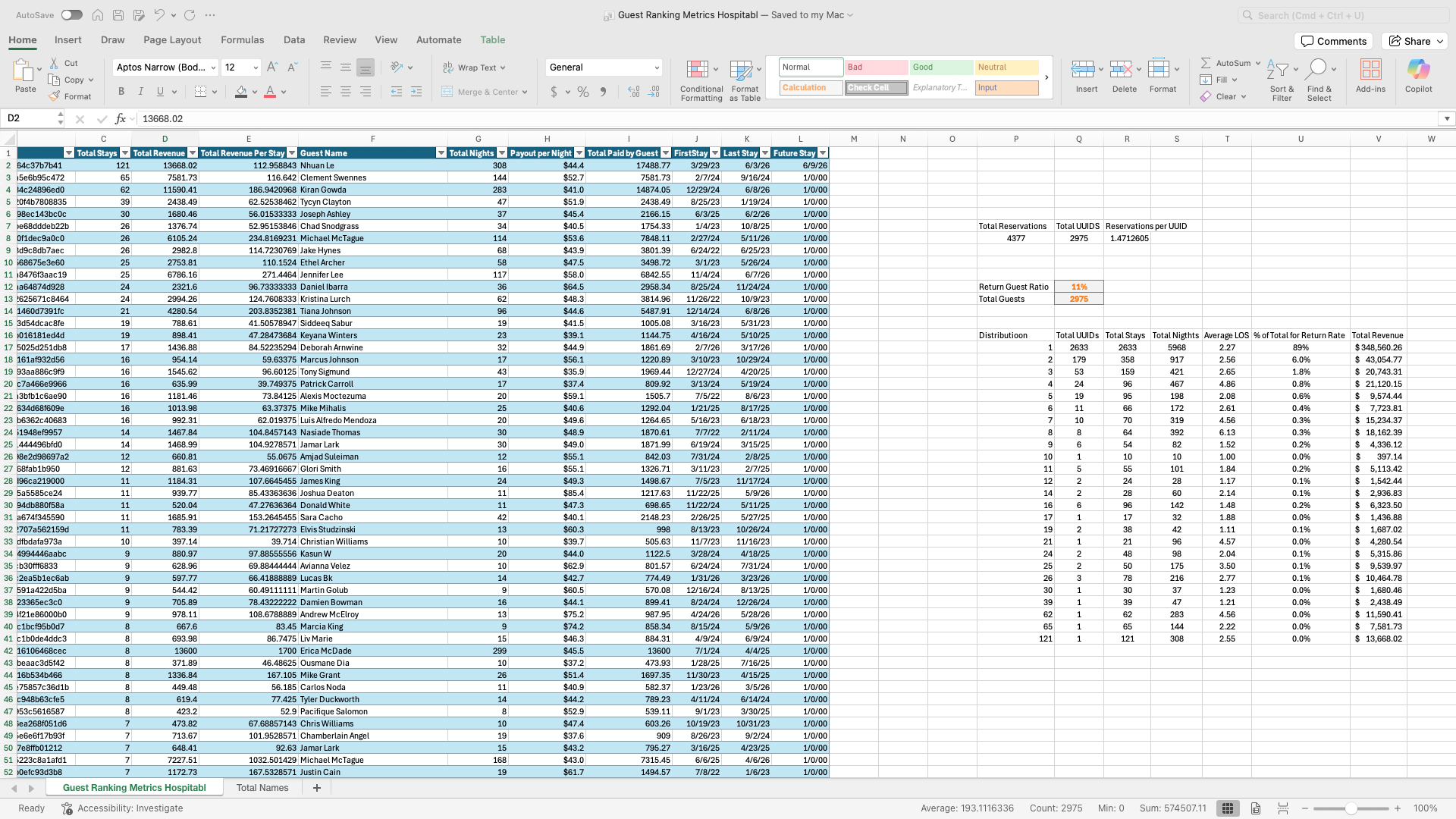Expand the cell styles gallery arrow
This screenshot has height=819, width=1456.
pos(1046,77)
